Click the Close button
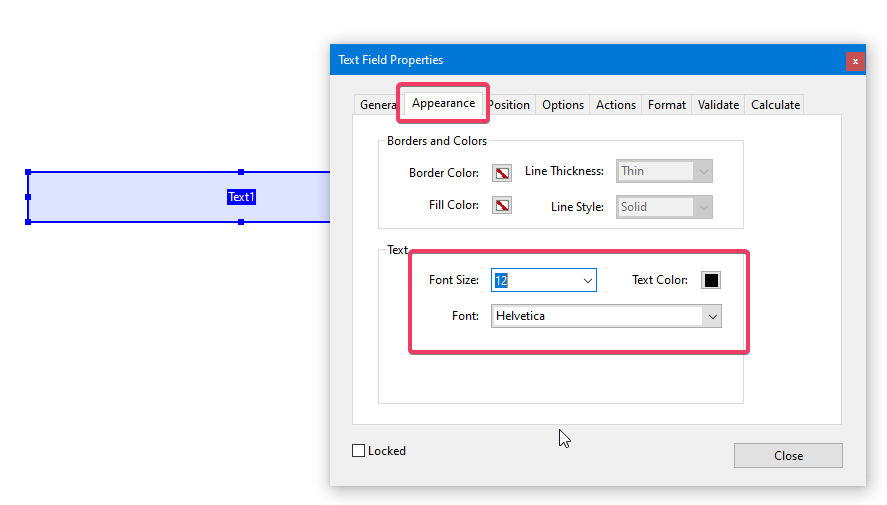Viewport: 887px width, 505px height. click(x=788, y=456)
